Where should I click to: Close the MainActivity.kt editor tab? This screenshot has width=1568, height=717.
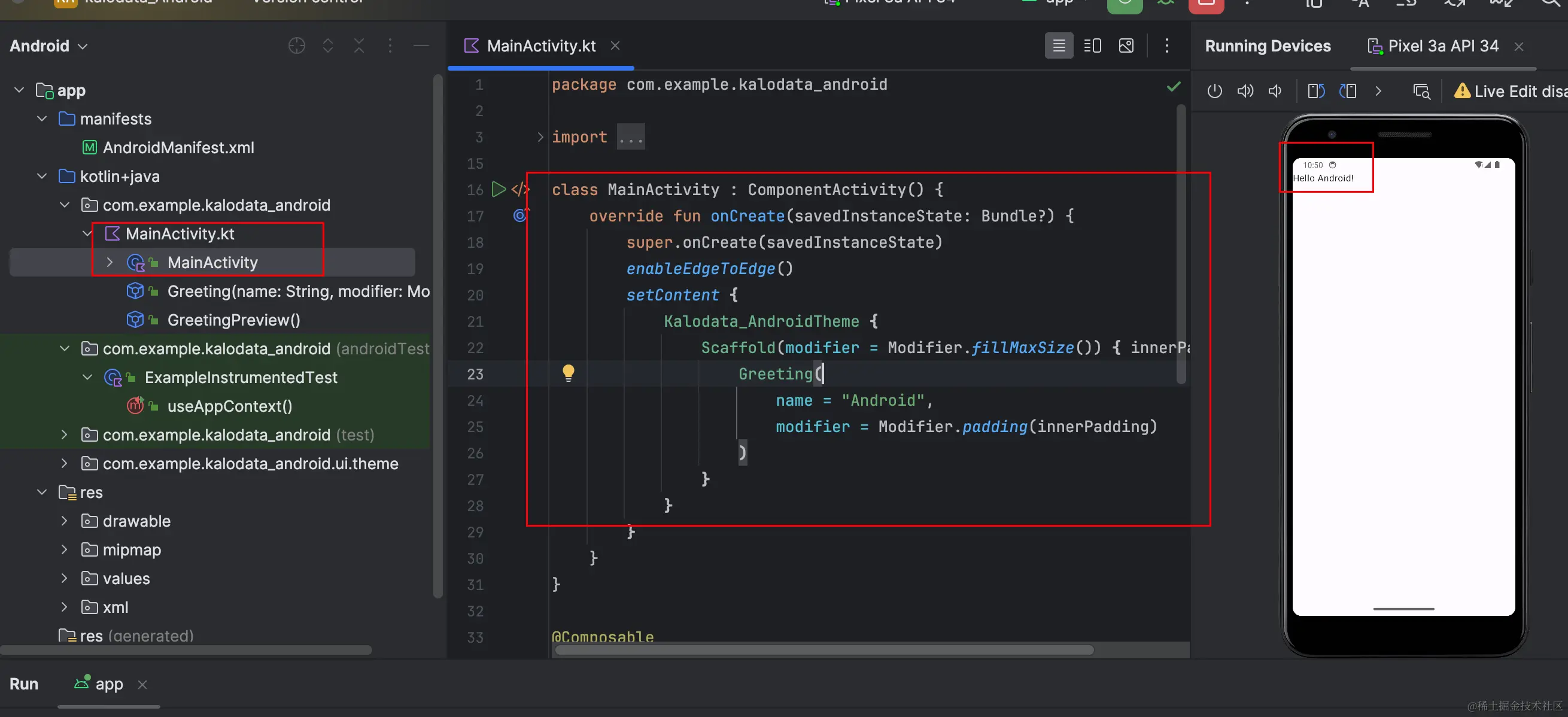click(x=615, y=45)
